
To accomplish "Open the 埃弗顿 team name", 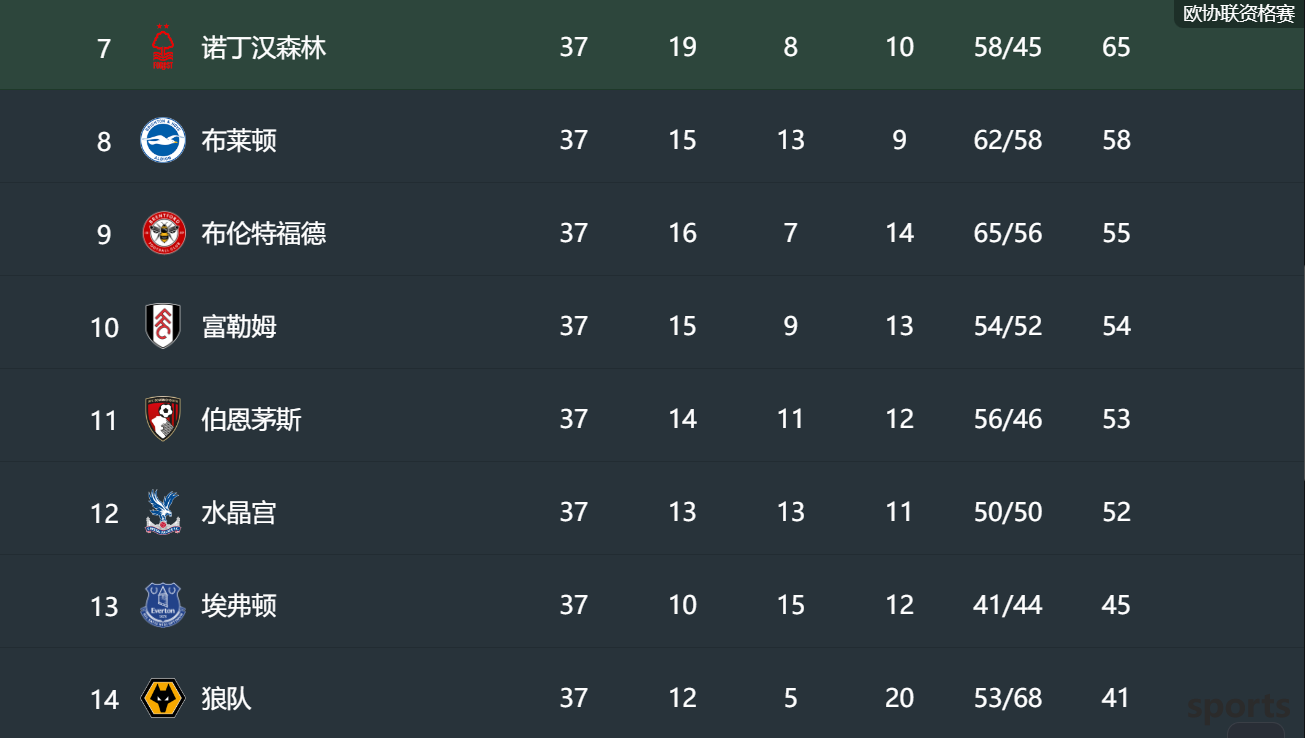I will 239,605.
